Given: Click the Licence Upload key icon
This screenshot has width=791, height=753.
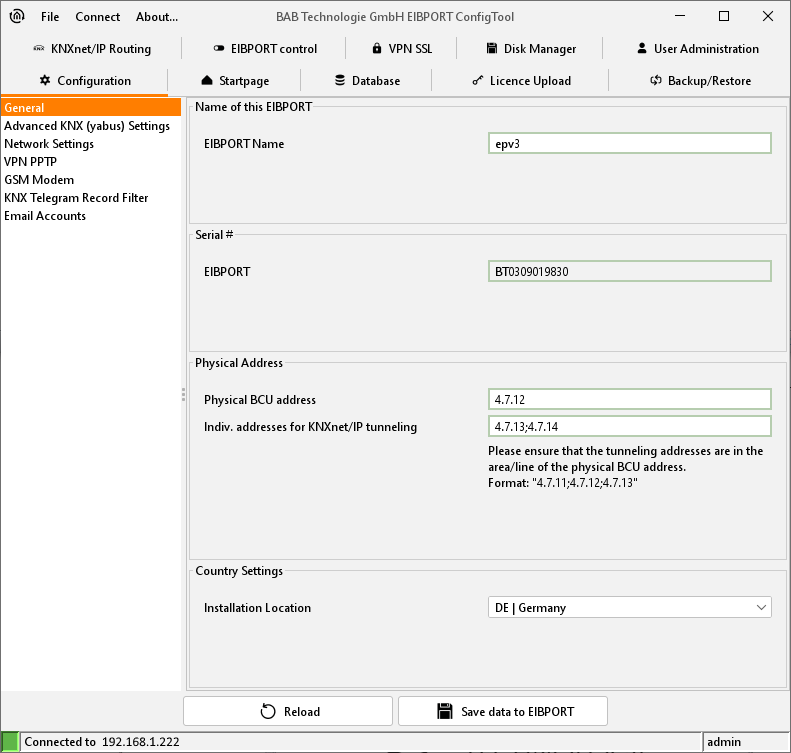Looking at the screenshot, I should click(477, 81).
